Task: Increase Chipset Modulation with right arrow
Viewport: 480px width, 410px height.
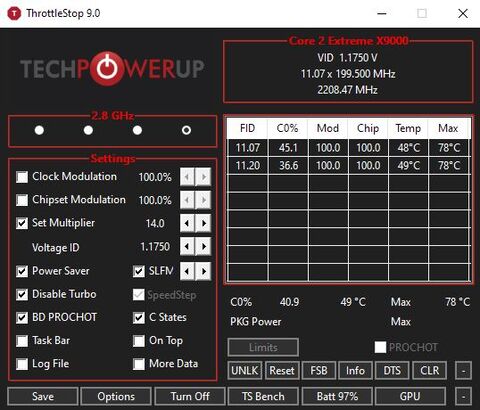Action: [x=203, y=200]
